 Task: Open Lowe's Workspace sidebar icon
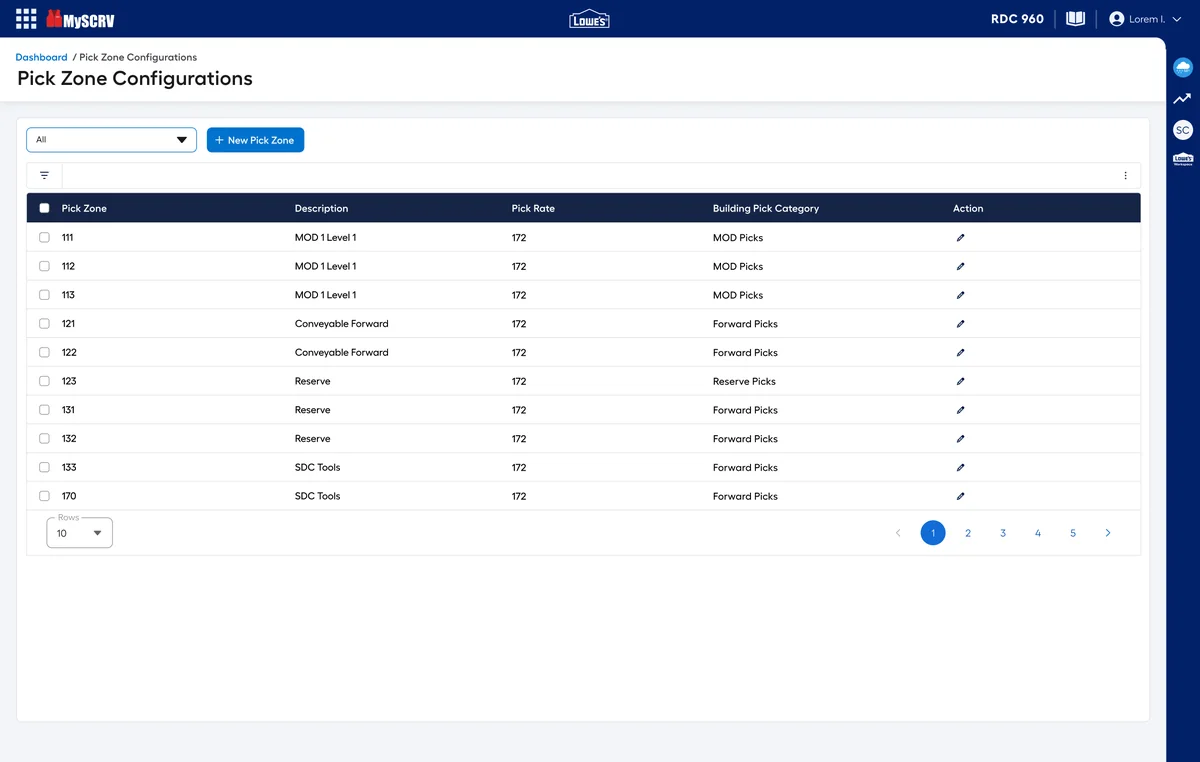[1183, 159]
